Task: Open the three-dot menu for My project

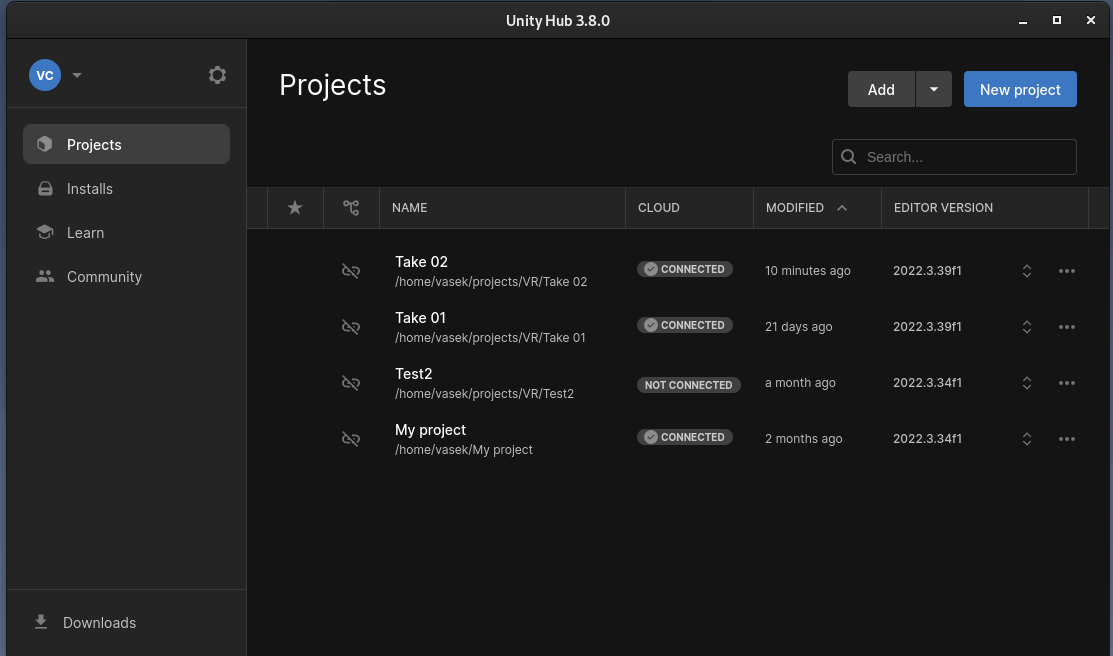Action: (1067, 439)
